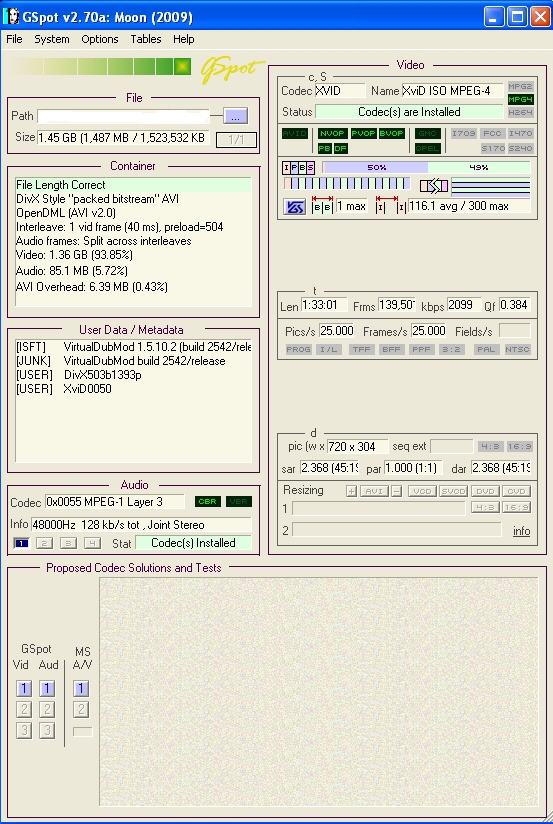553x824 pixels.
Task: Click the CBR audio indicator
Action: pos(208,501)
